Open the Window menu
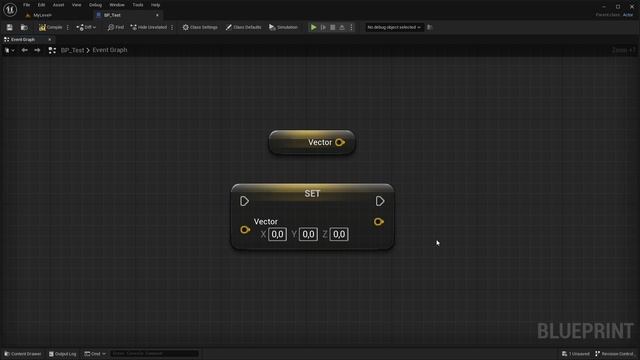The image size is (640, 360). click(117, 5)
